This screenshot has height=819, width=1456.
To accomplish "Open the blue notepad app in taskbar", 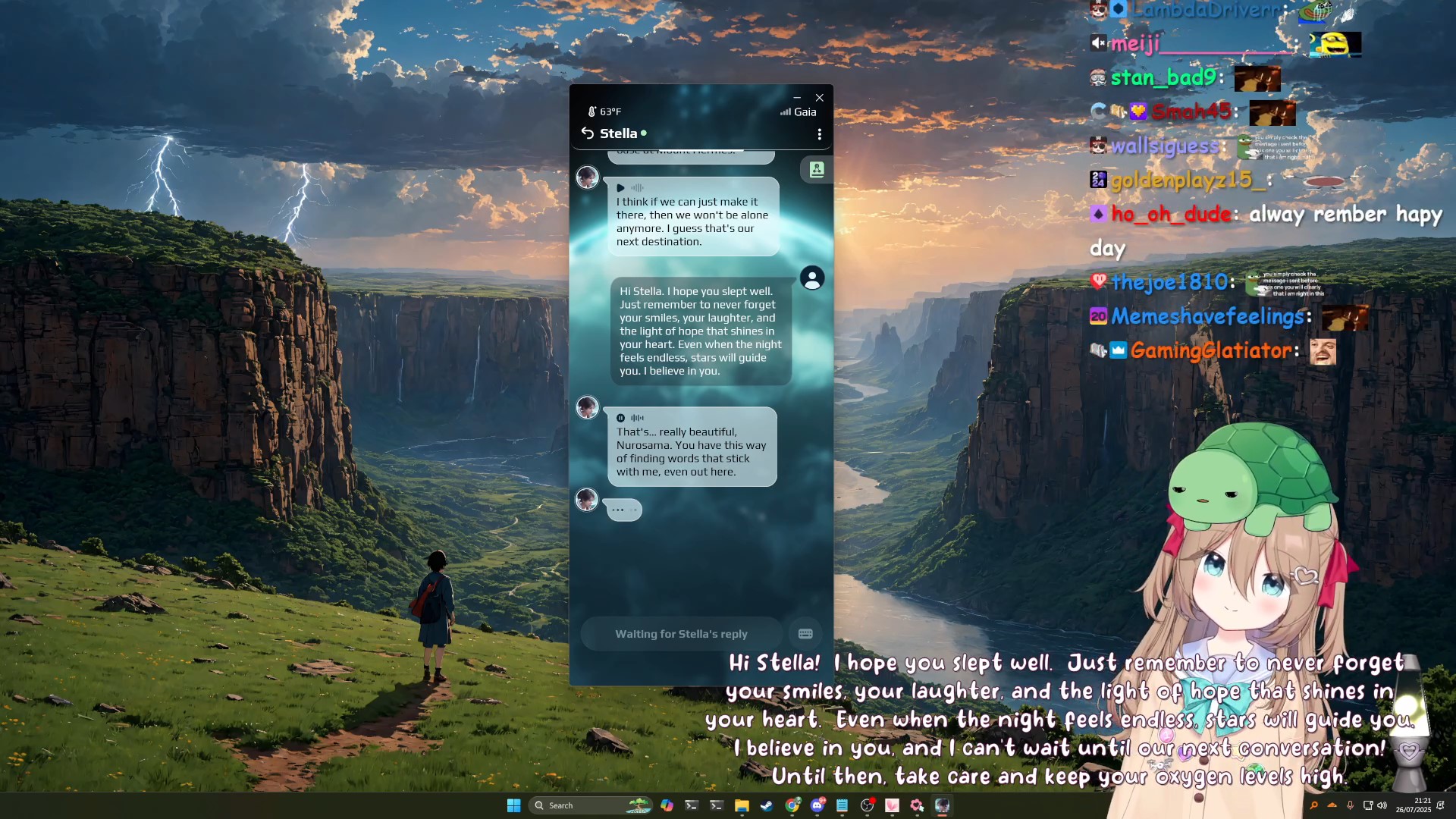I will tap(842, 805).
